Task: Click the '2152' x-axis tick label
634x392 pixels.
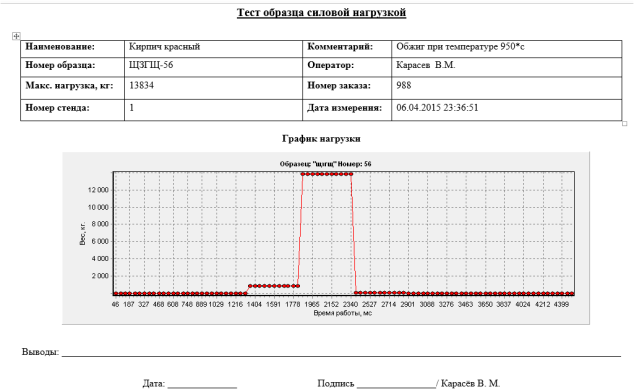Action: click(331, 304)
